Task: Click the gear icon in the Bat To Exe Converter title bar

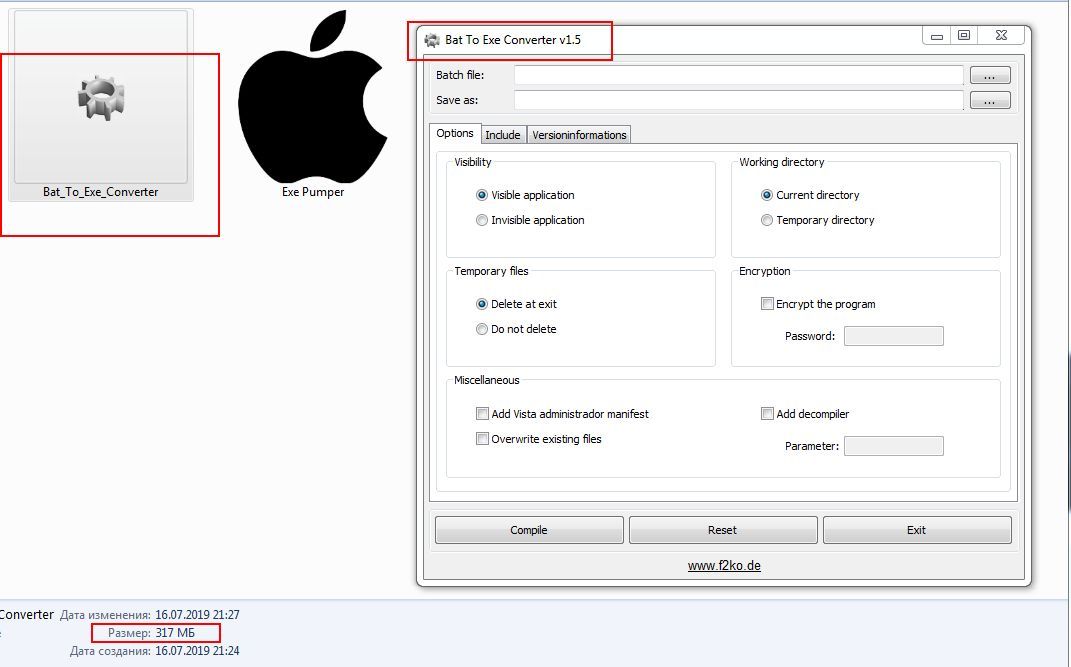Action: click(x=432, y=40)
